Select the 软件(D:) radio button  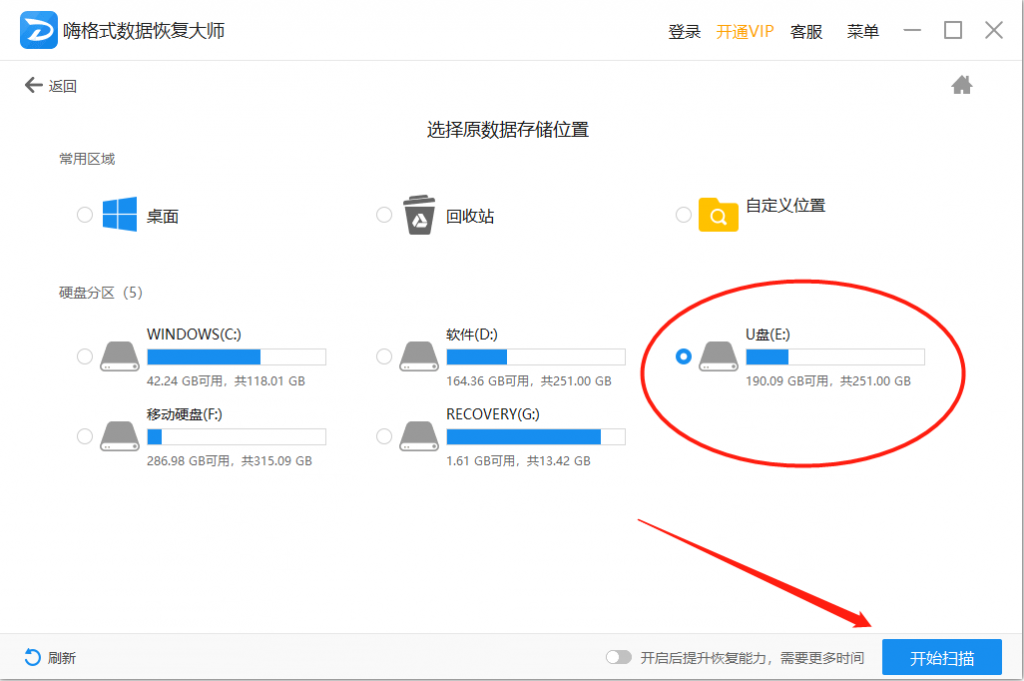point(384,356)
